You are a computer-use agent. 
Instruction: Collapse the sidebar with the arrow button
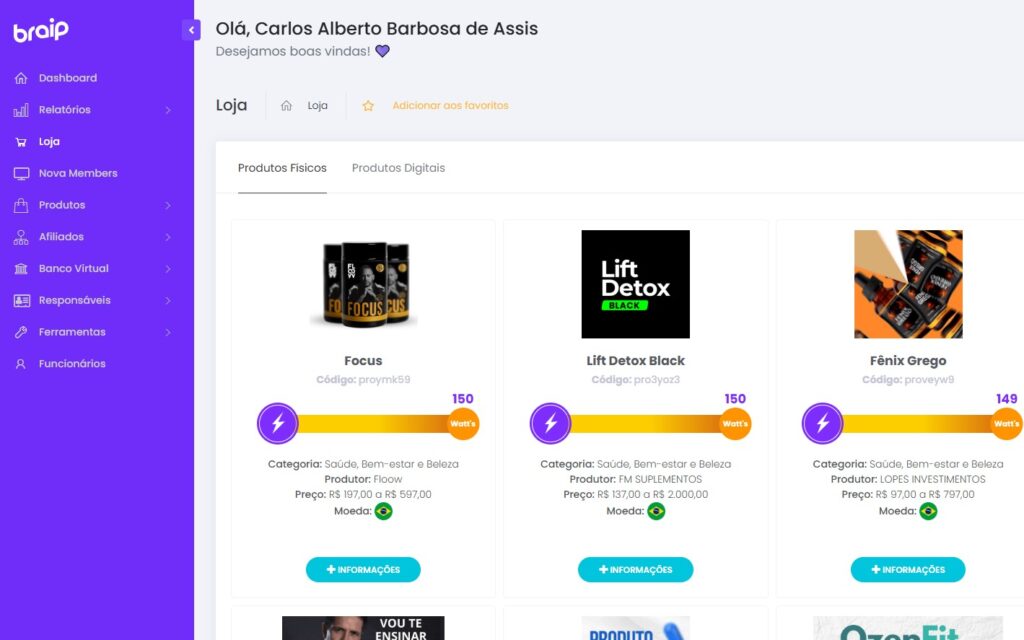tap(191, 30)
